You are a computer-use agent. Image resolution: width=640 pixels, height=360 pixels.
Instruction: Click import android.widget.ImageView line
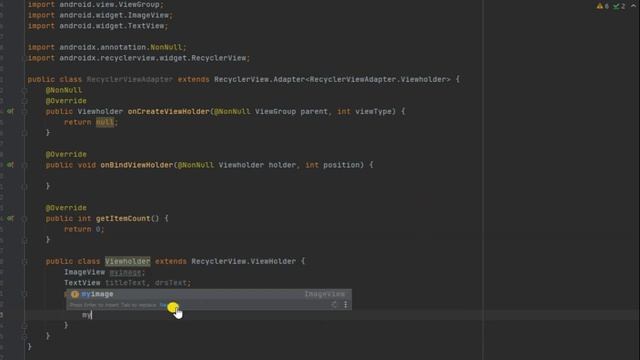(x=100, y=15)
